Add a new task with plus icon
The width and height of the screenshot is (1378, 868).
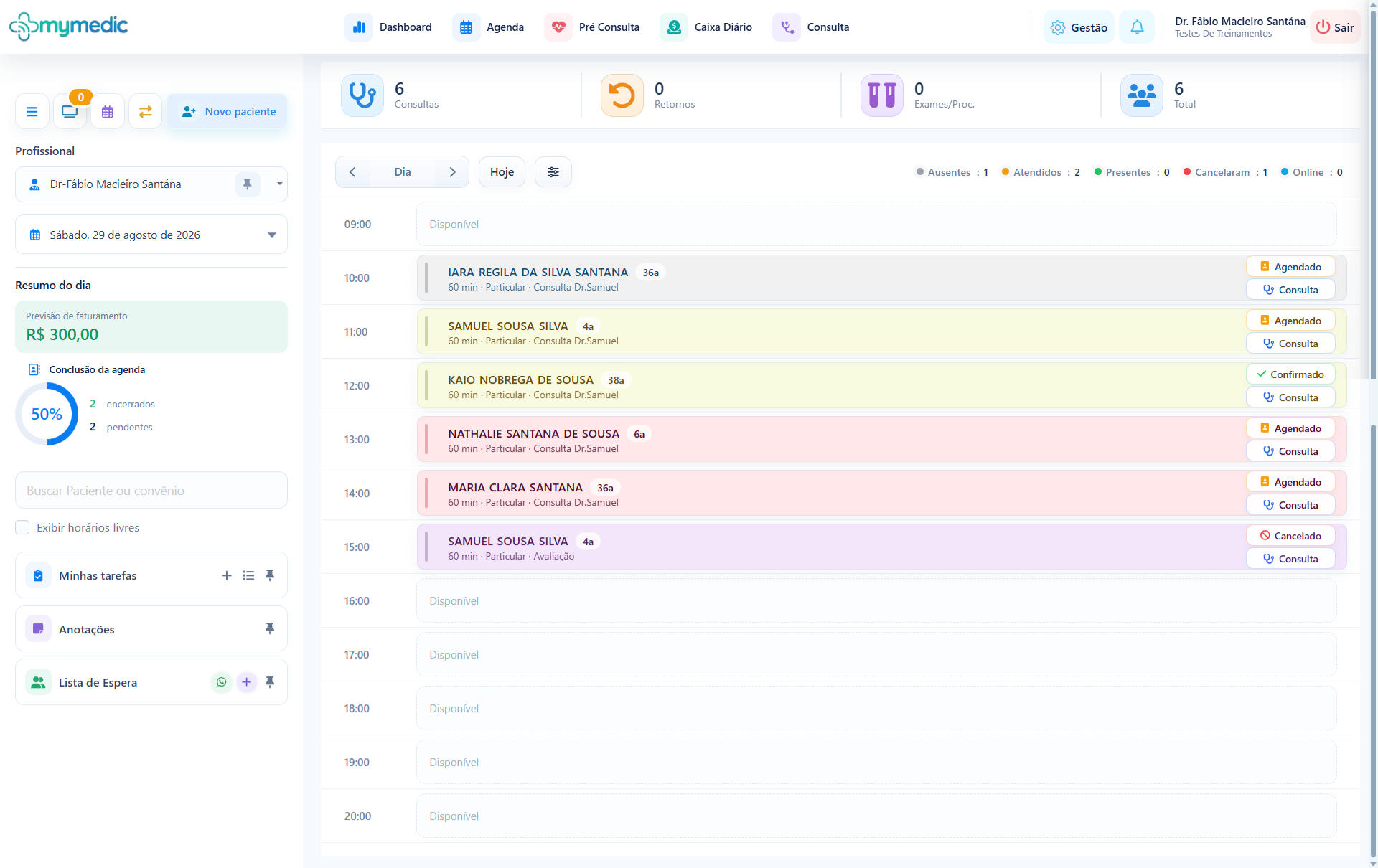pyautogui.click(x=227, y=575)
